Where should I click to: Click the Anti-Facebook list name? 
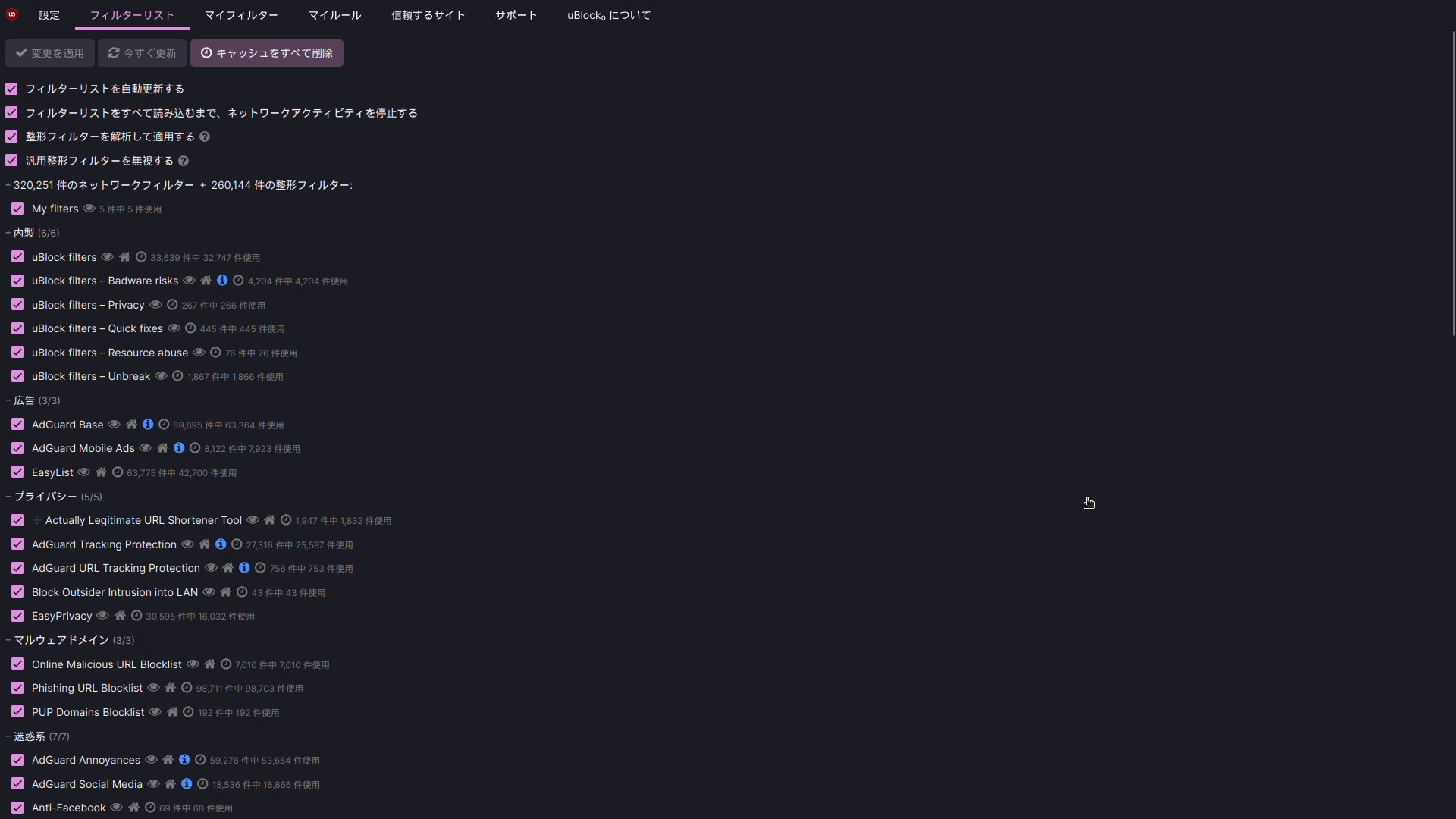point(69,808)
